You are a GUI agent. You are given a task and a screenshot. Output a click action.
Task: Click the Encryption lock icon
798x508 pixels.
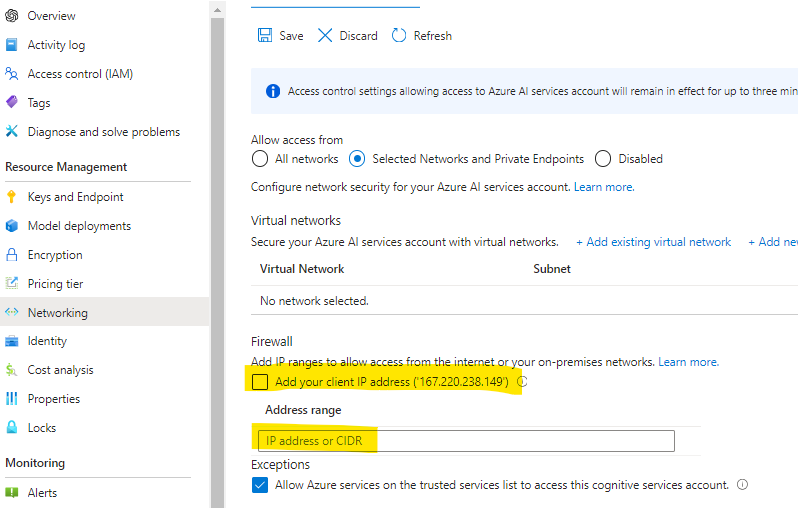[x=12, y=255]
